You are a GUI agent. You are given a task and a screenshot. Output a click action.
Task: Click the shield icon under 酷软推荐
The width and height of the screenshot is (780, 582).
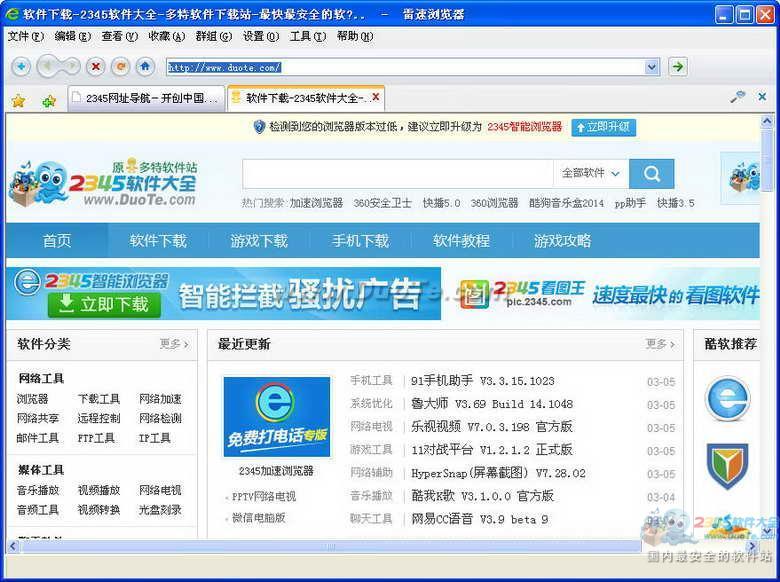click(x=727, y=466)
